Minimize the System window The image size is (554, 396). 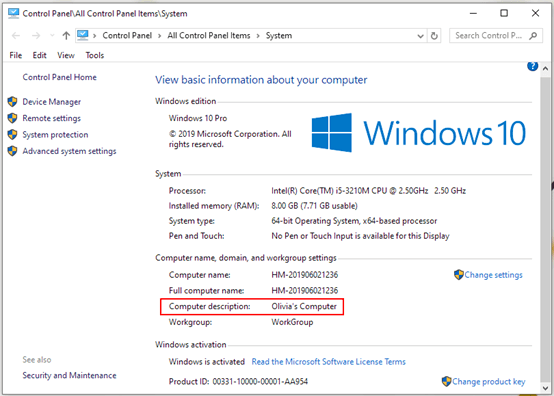[x=473, y=13]
